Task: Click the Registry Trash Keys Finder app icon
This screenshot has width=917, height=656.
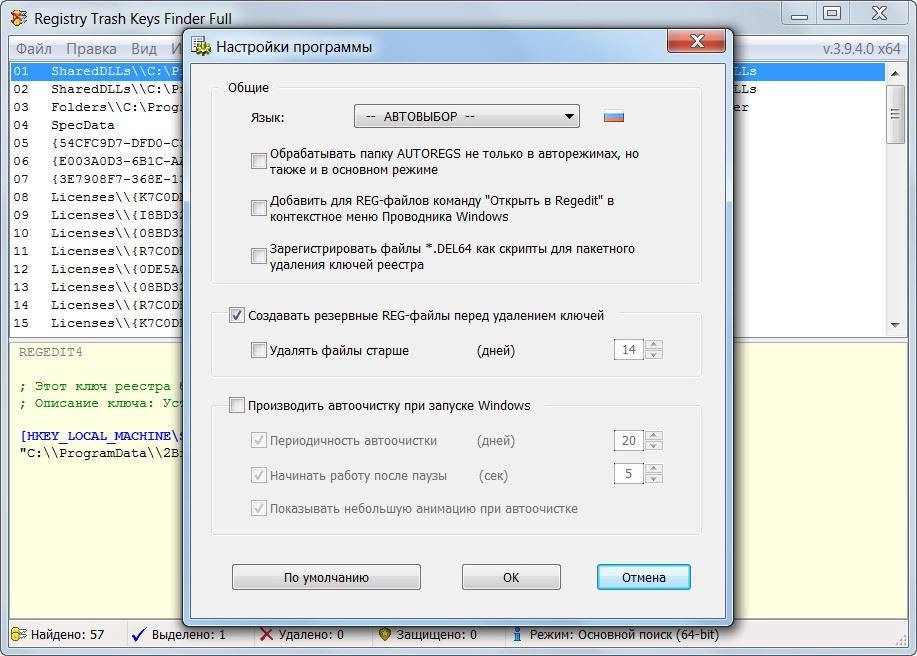Action: pyautogui.click(x=19, y=18)
